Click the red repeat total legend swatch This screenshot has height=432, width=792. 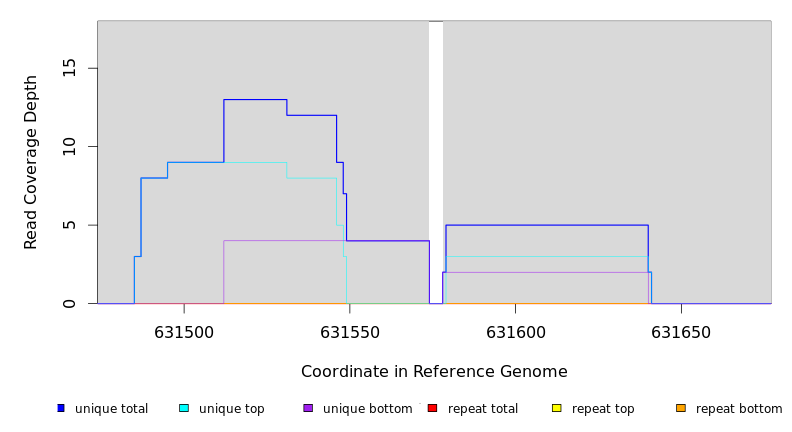tap(432, 408)
